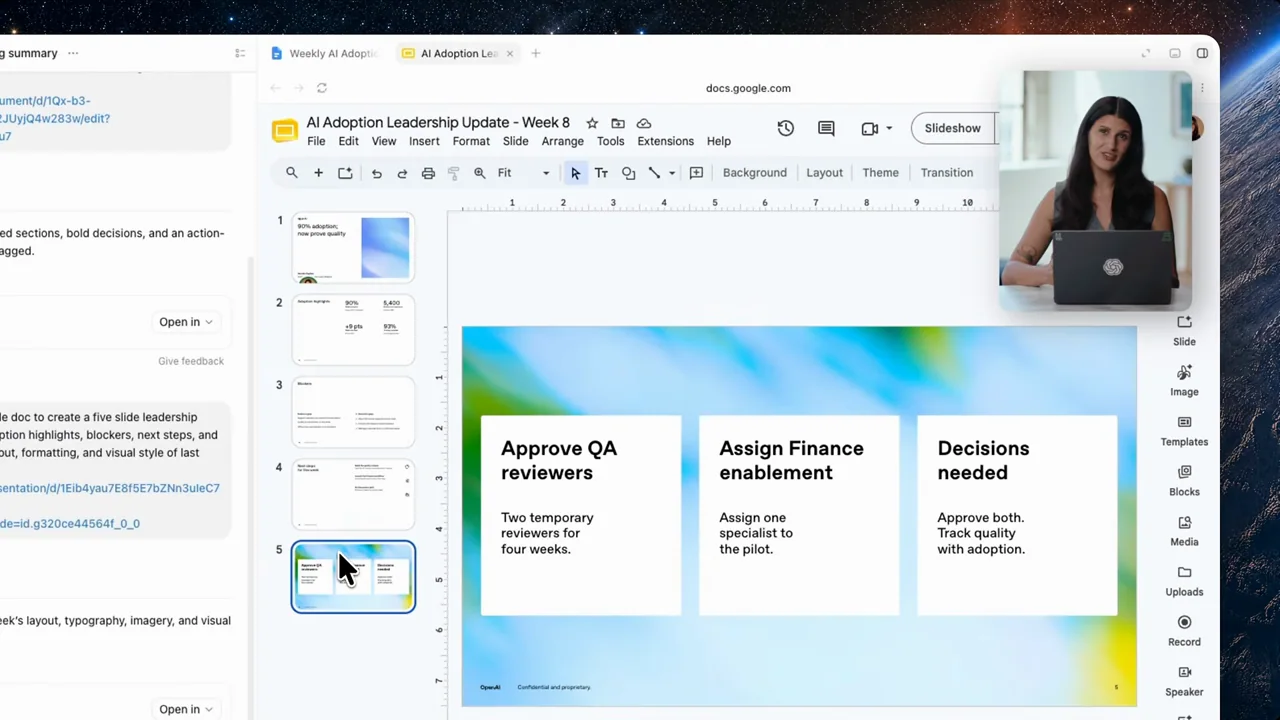Click the Google Slides home logo
This screenshot has height=720, width=1280.
285,131
